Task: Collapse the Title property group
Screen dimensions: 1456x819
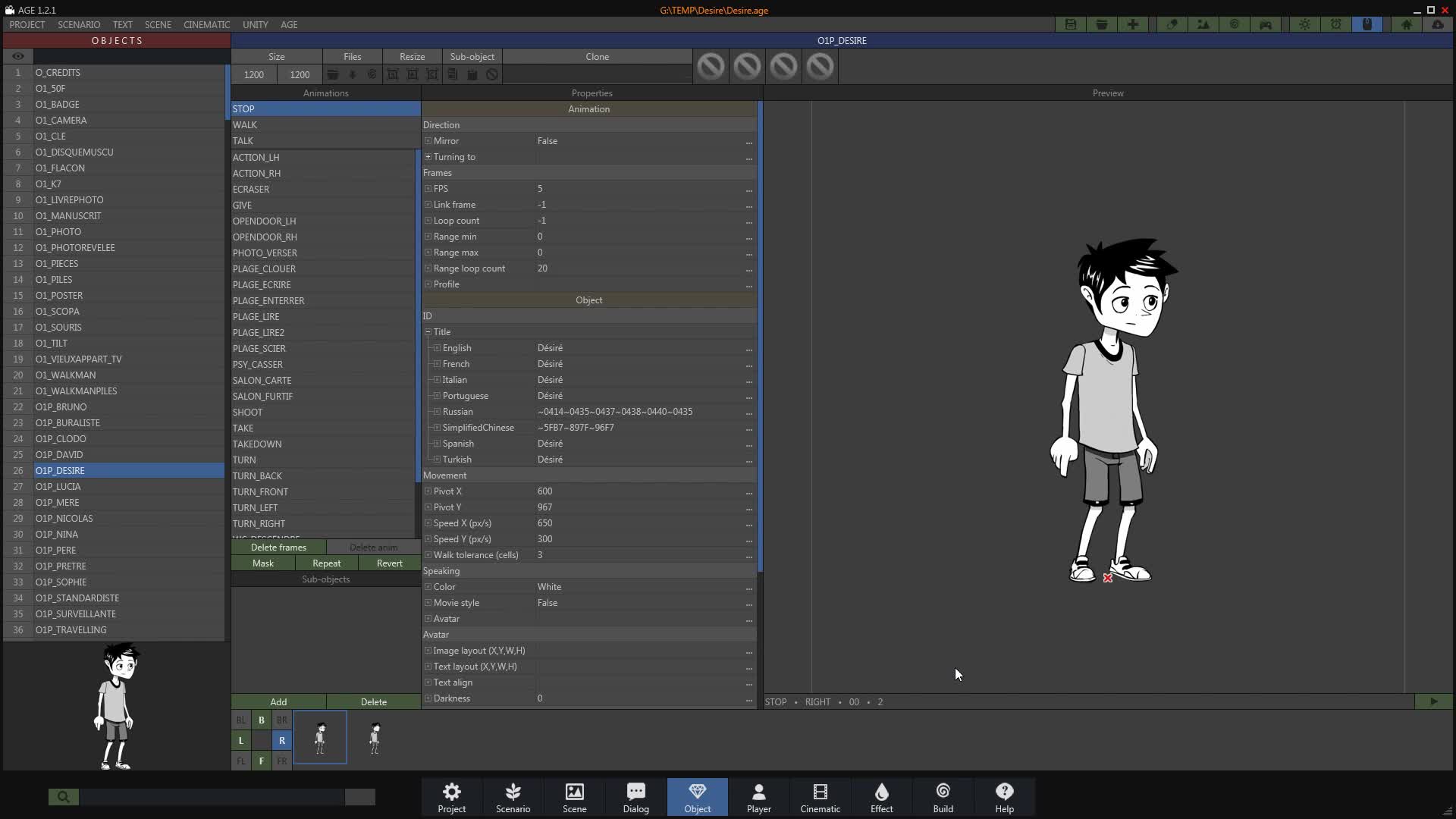Action: point(428,332)
